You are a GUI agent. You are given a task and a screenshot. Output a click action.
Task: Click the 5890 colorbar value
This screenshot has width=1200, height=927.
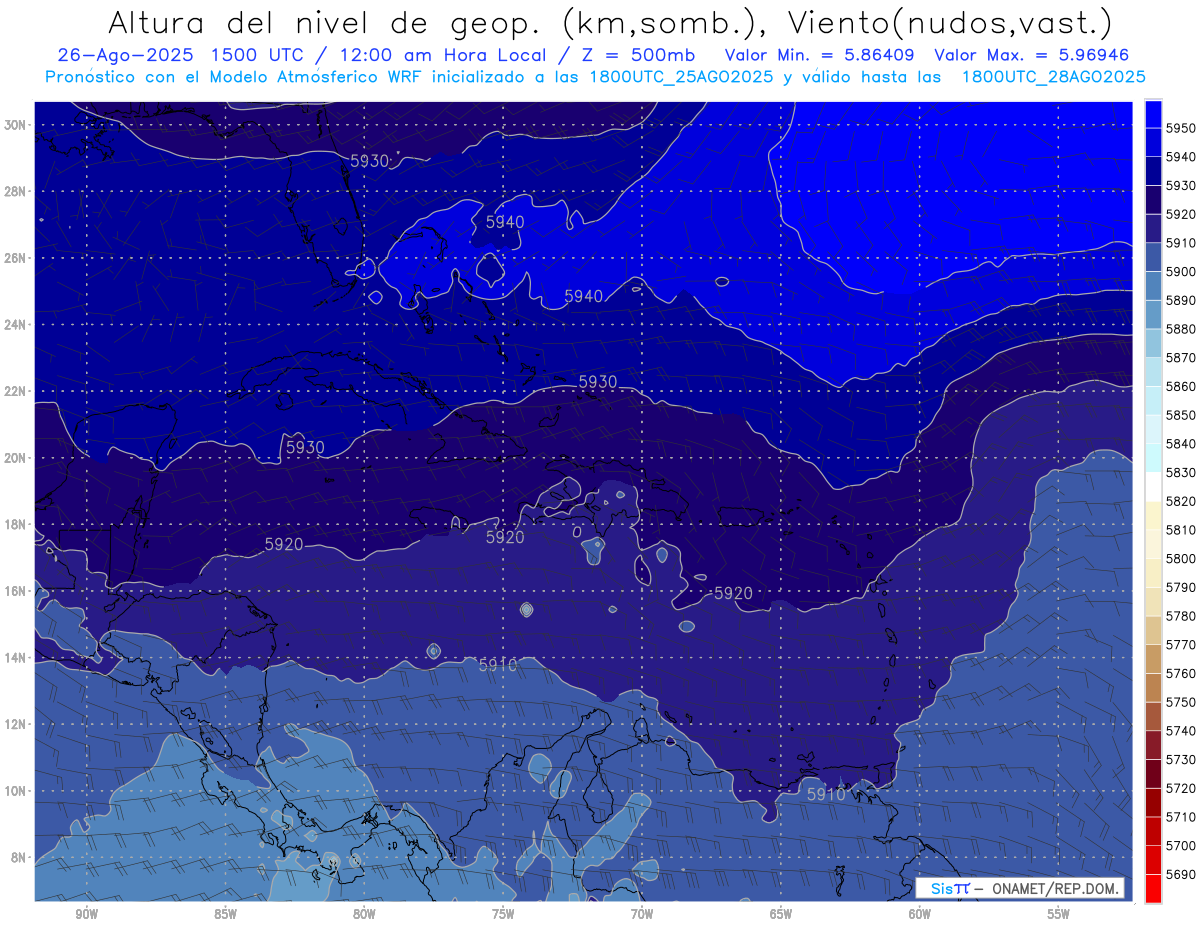(x=1181, y=300)
